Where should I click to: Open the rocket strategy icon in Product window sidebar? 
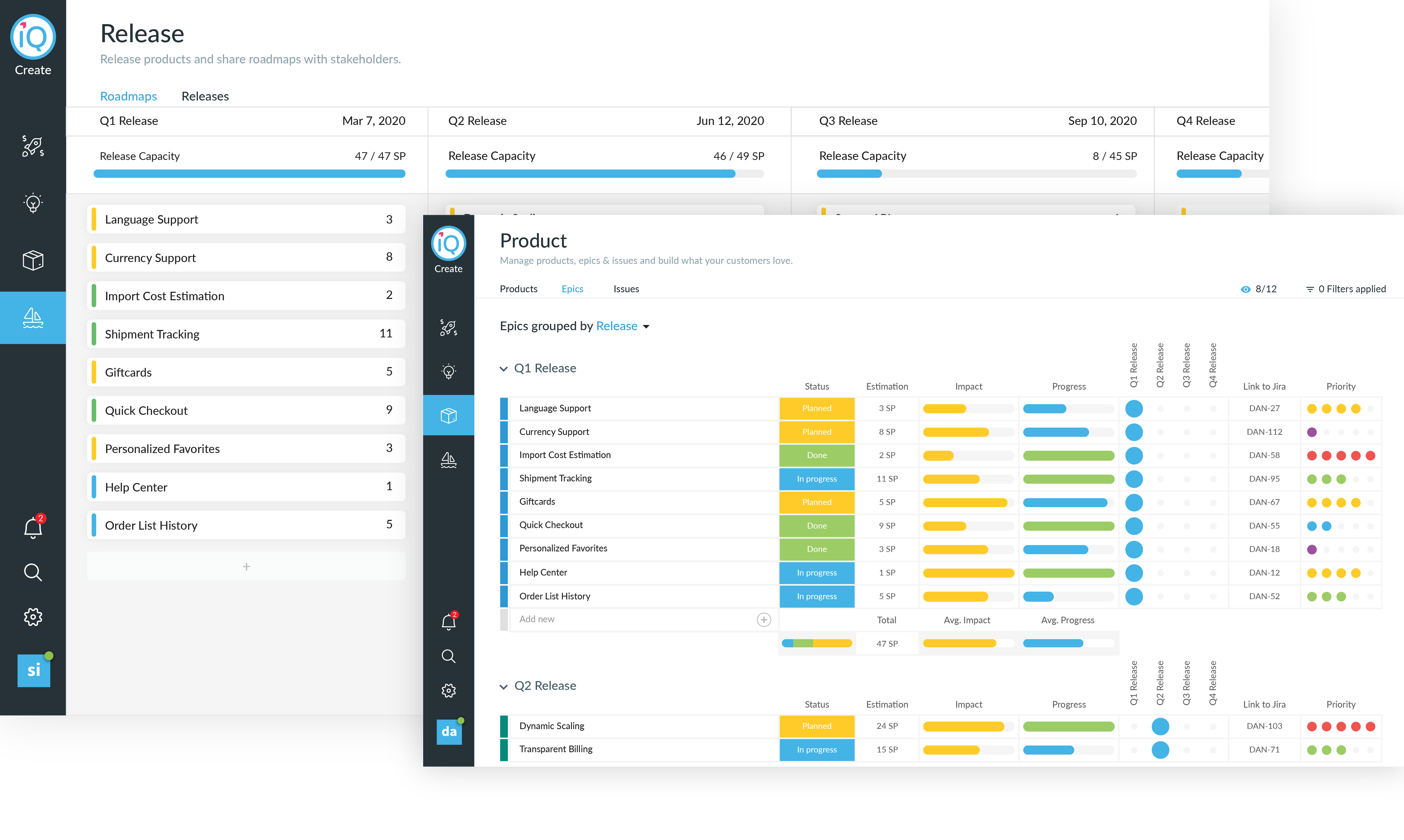click(x=448, y=327)
